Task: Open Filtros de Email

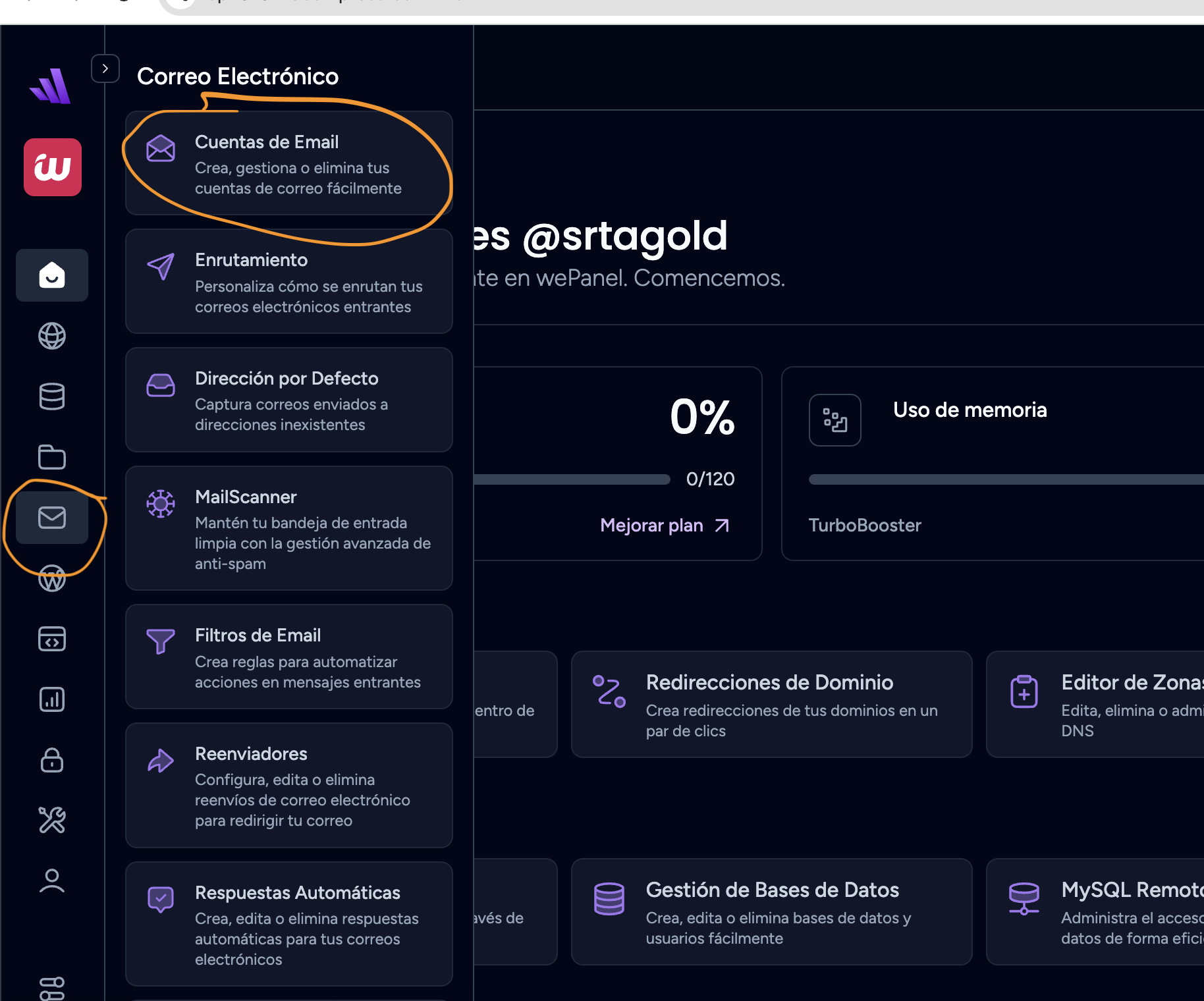Action: (289, 657)
